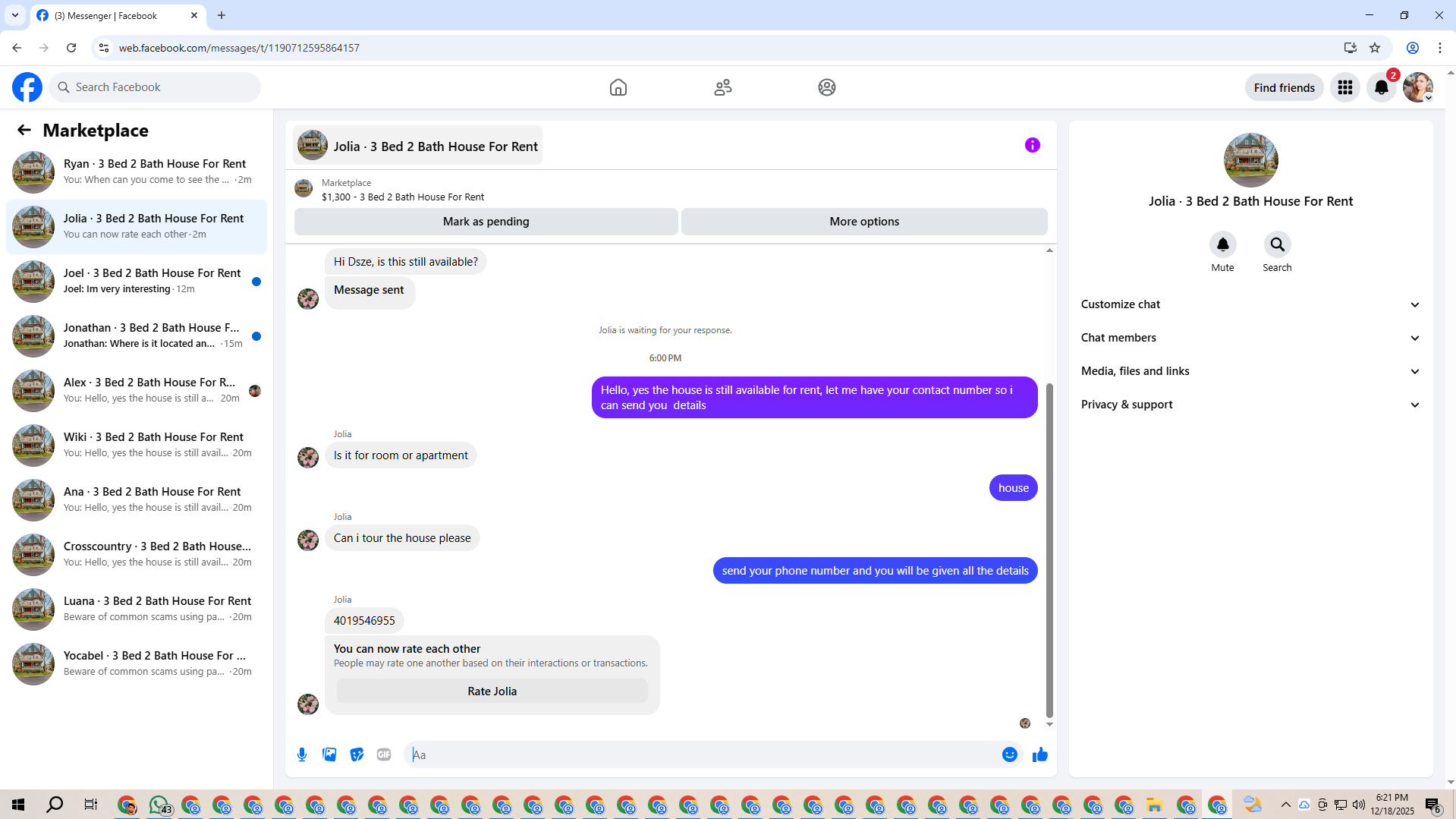The height and width of the screenshot is (819, 1456).
Task: Click the chat vertical scrollbar
Action: coord(1049,550)
